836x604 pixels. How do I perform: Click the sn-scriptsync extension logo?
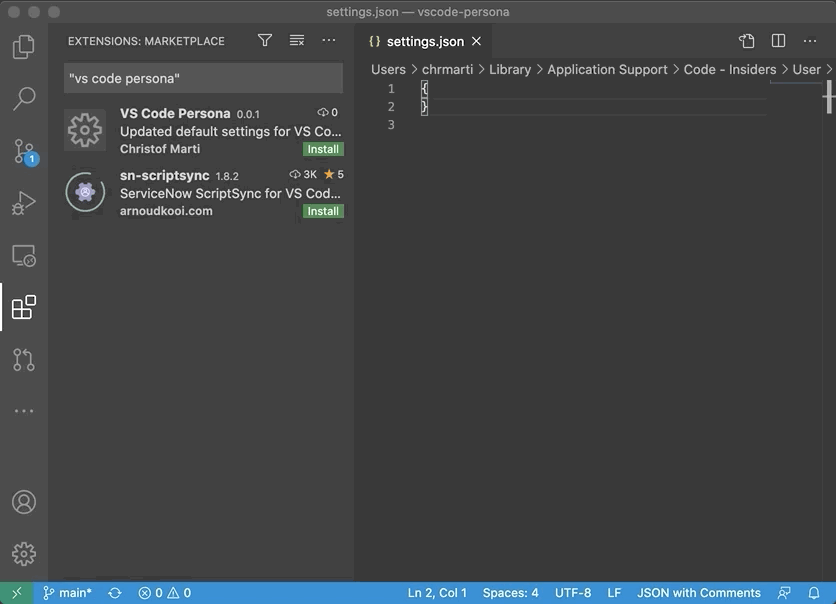click(85, 192)
